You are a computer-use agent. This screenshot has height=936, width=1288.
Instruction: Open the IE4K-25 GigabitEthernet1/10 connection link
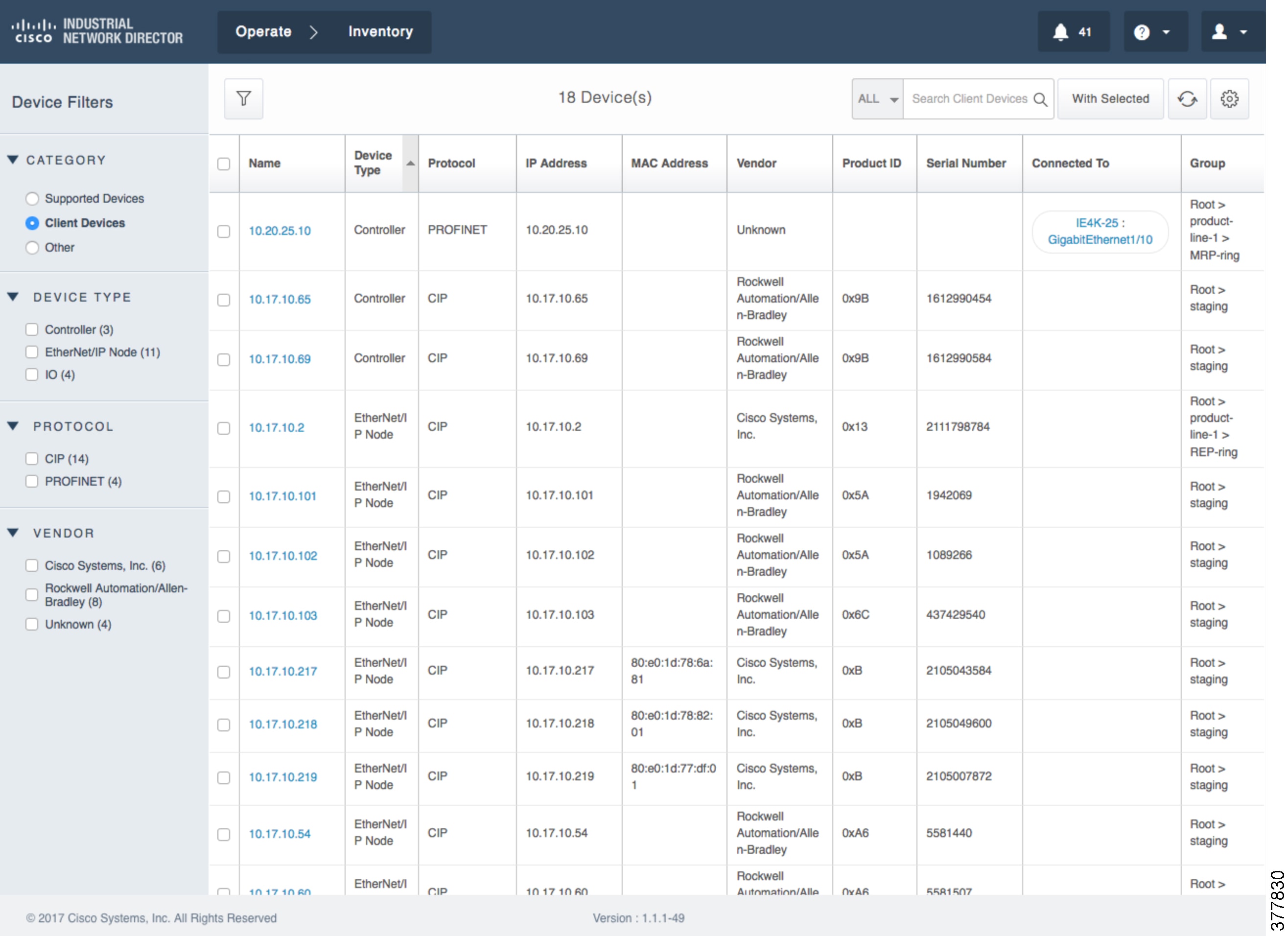[x=1100, y=231]
